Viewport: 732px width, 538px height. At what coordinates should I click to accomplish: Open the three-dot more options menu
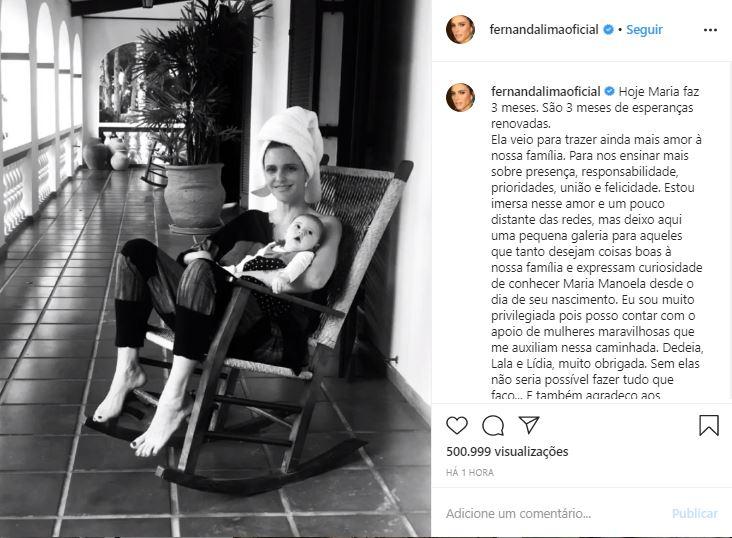pos(710,30)
